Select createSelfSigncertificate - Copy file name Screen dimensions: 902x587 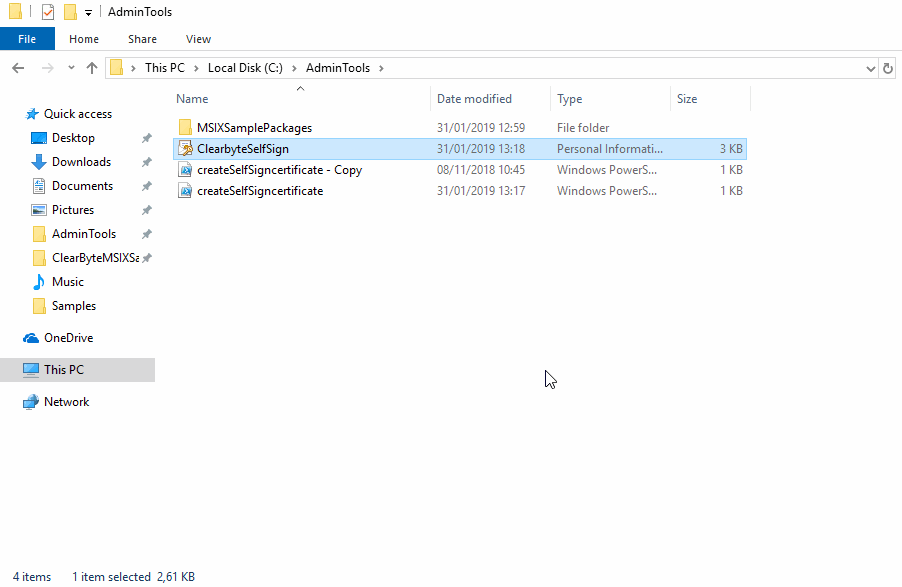click(x=280, y=170)
